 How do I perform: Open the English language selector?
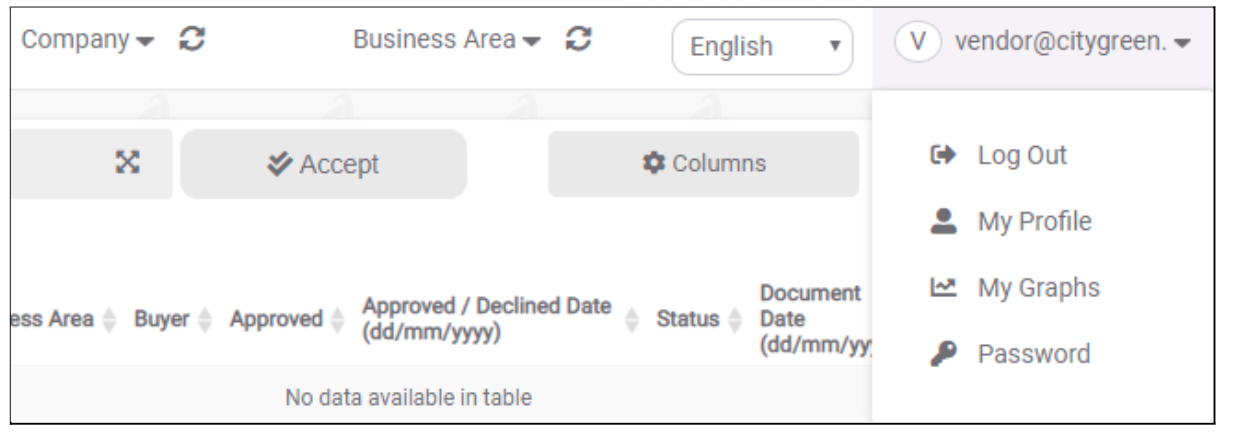(x=762, y=47)
